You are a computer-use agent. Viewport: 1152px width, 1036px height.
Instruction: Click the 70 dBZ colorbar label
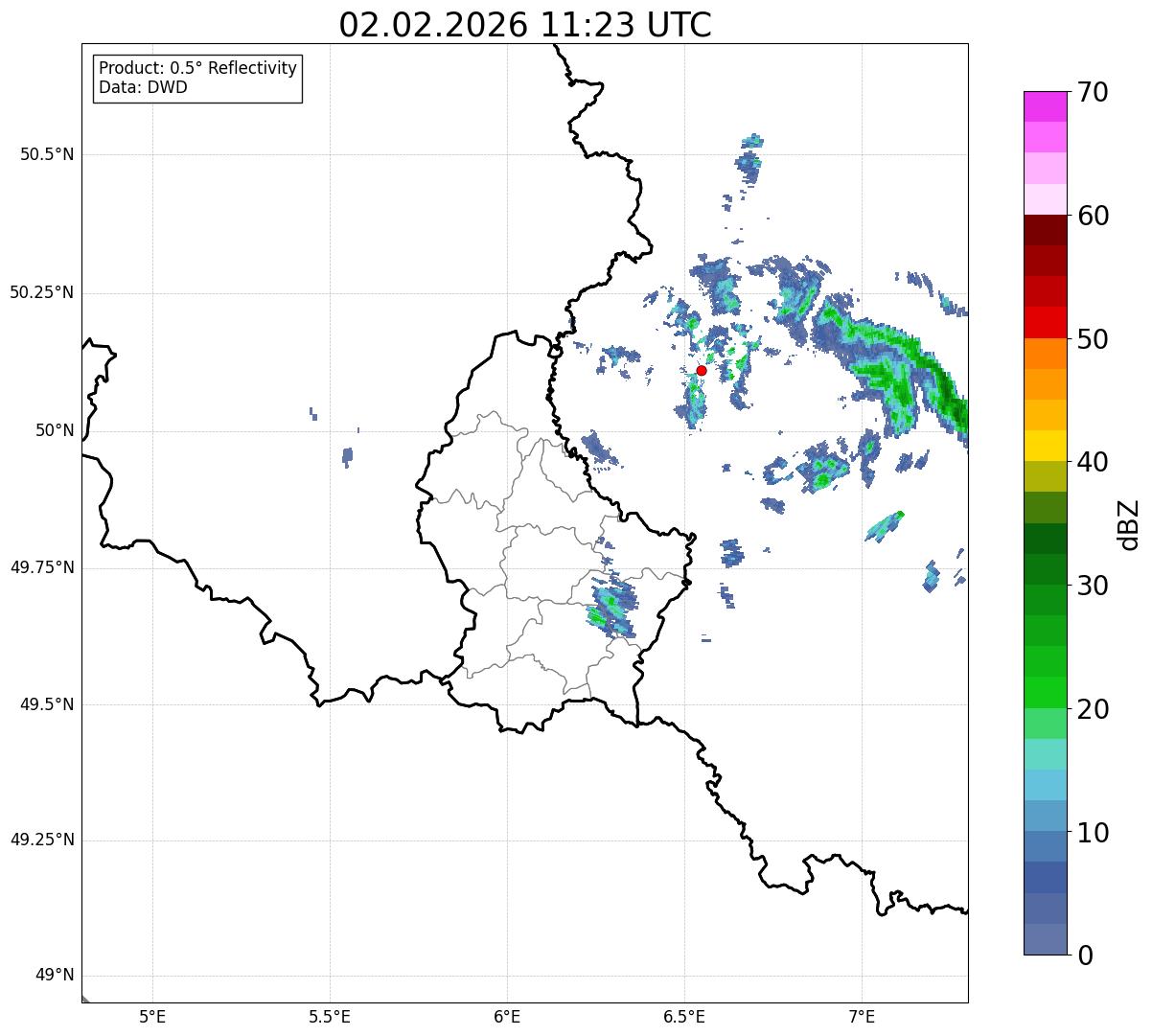[x=1093, y=93]
